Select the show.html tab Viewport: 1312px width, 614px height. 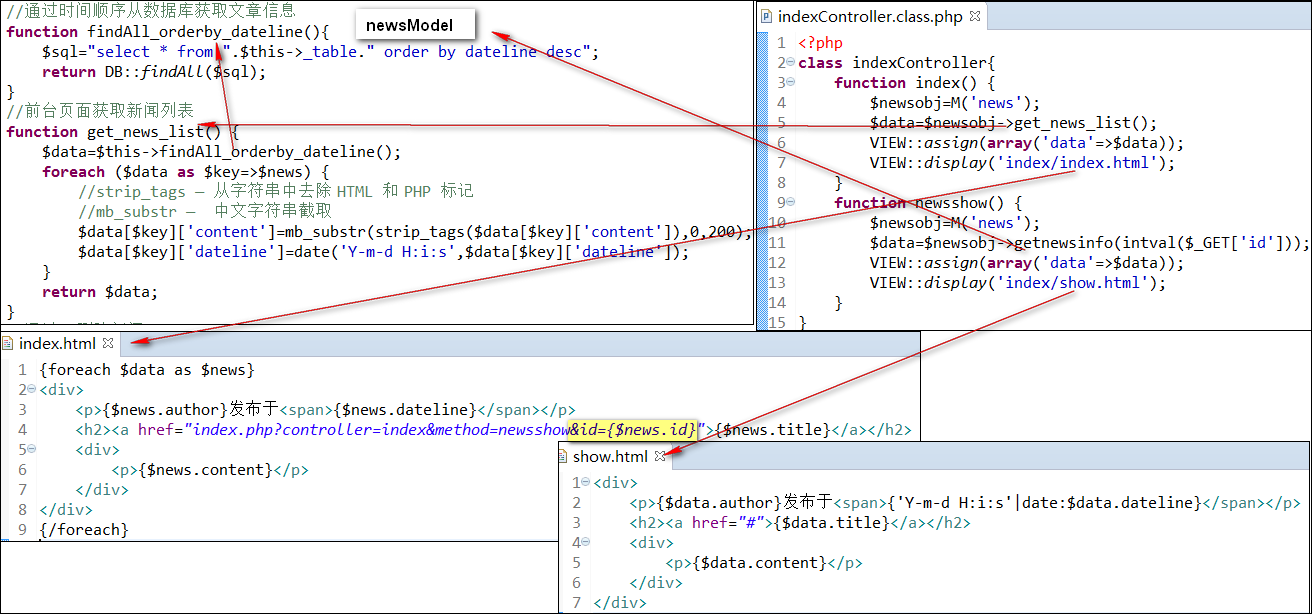610,457
